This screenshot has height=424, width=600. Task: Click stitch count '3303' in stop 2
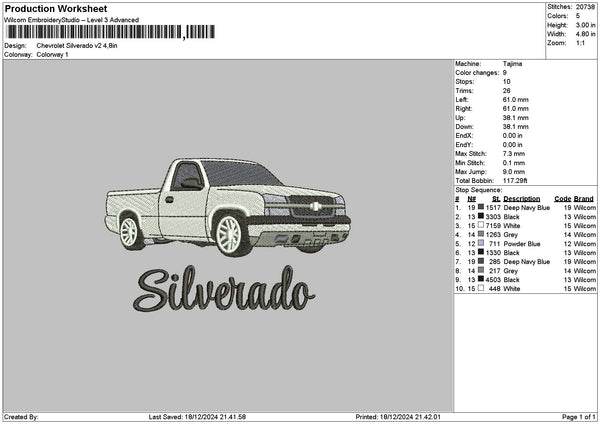coord(493,217)
